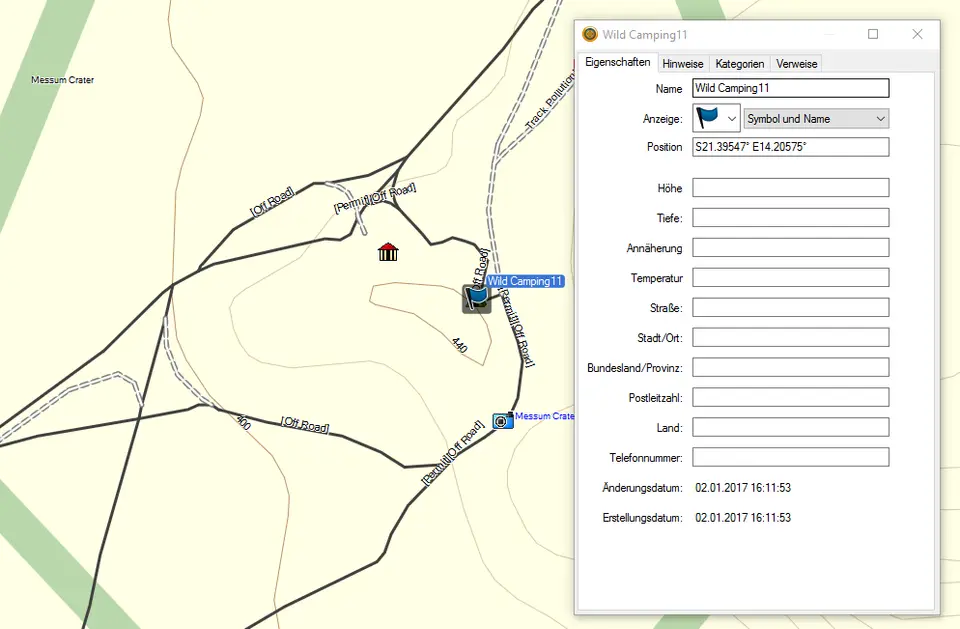Click the Name input field
Viewport: 960px width, 629px height.
coord(790,88)
